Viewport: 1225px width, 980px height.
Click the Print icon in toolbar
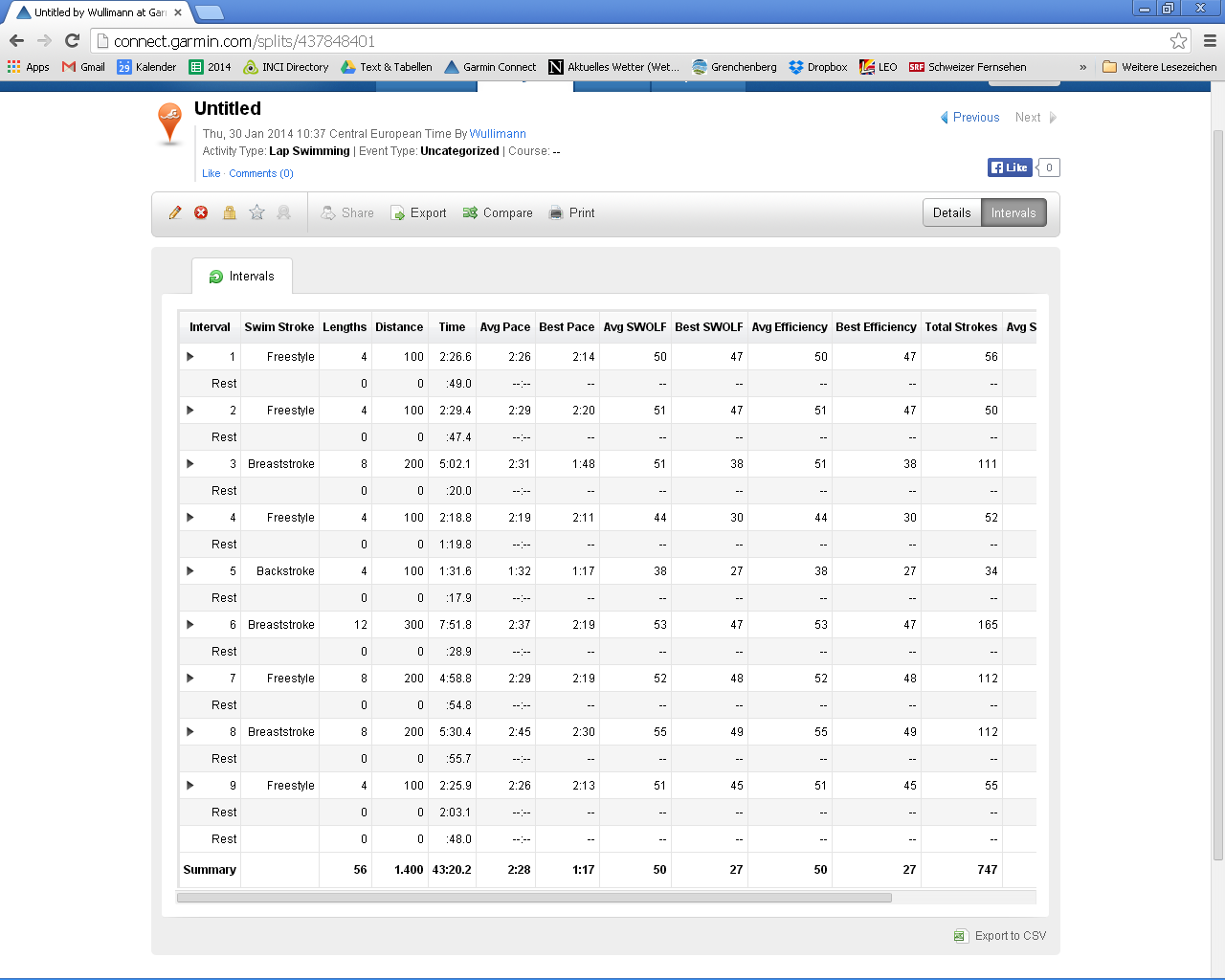click(x=556, y=213)
